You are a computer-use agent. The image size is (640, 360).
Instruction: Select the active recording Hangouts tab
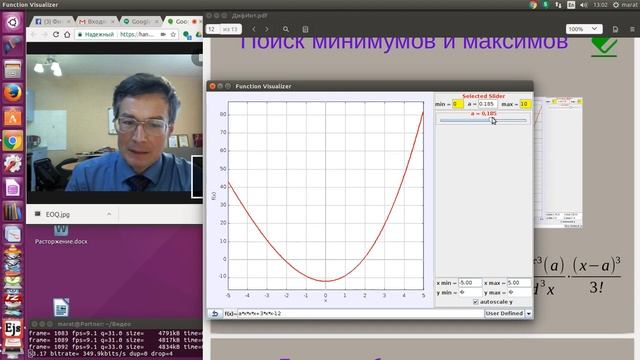click(182, 21)
